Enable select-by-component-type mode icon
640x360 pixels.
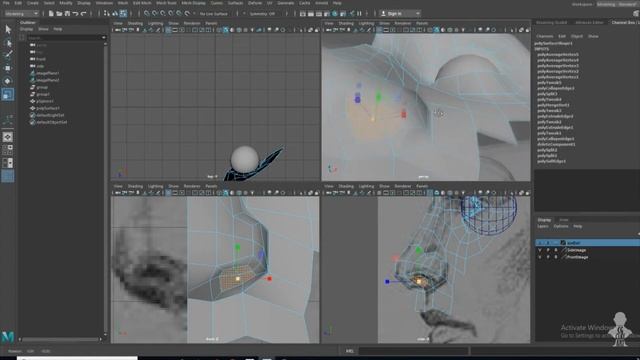[123, 13]
